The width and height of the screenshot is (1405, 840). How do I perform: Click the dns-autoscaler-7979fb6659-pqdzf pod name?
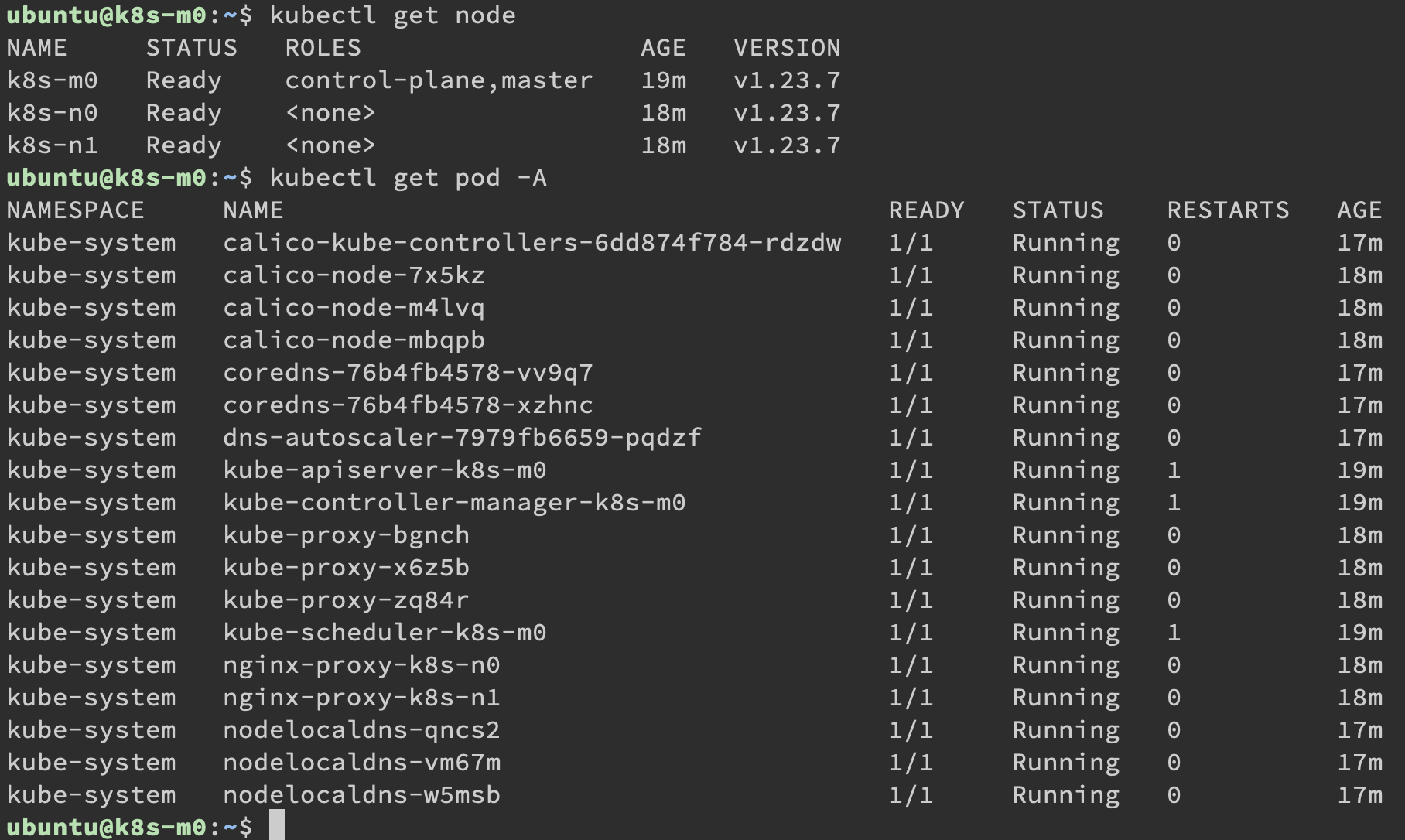tap(462, 438)
